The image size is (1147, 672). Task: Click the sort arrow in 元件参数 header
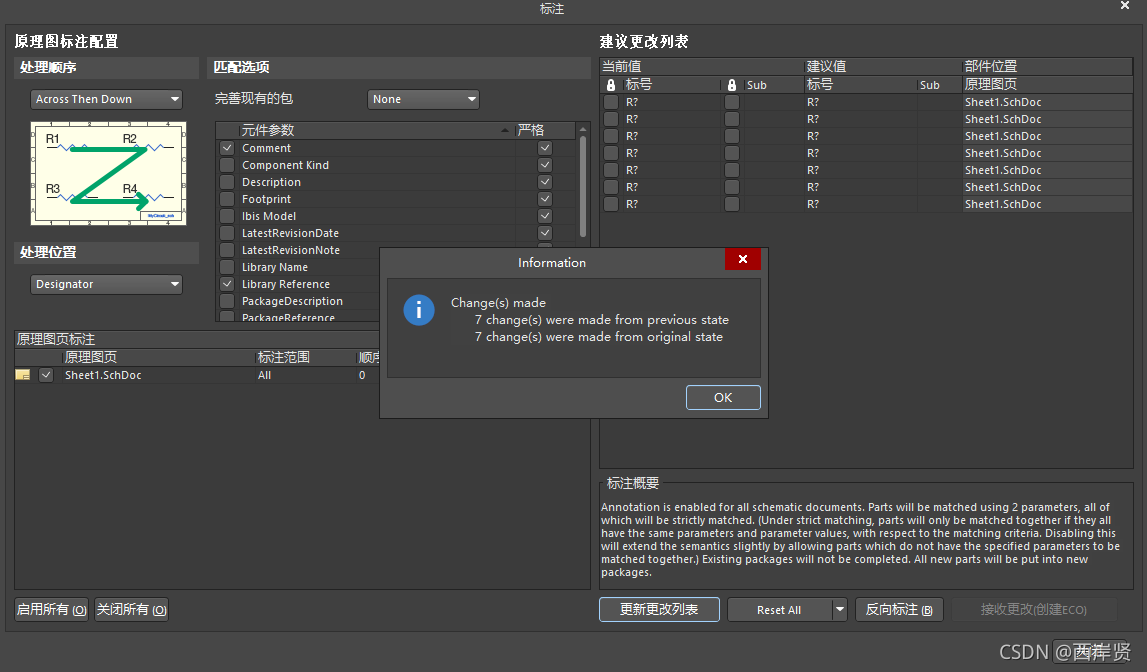click(505, 130)
